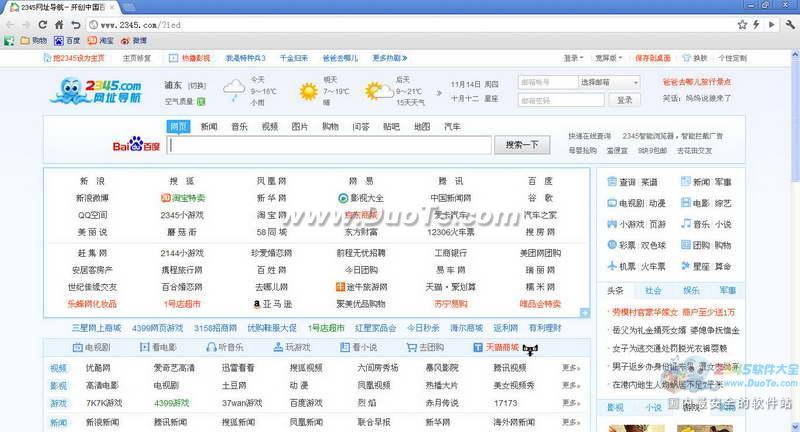
Task: Click the 登录 mail login button
Action: (624, 100)
